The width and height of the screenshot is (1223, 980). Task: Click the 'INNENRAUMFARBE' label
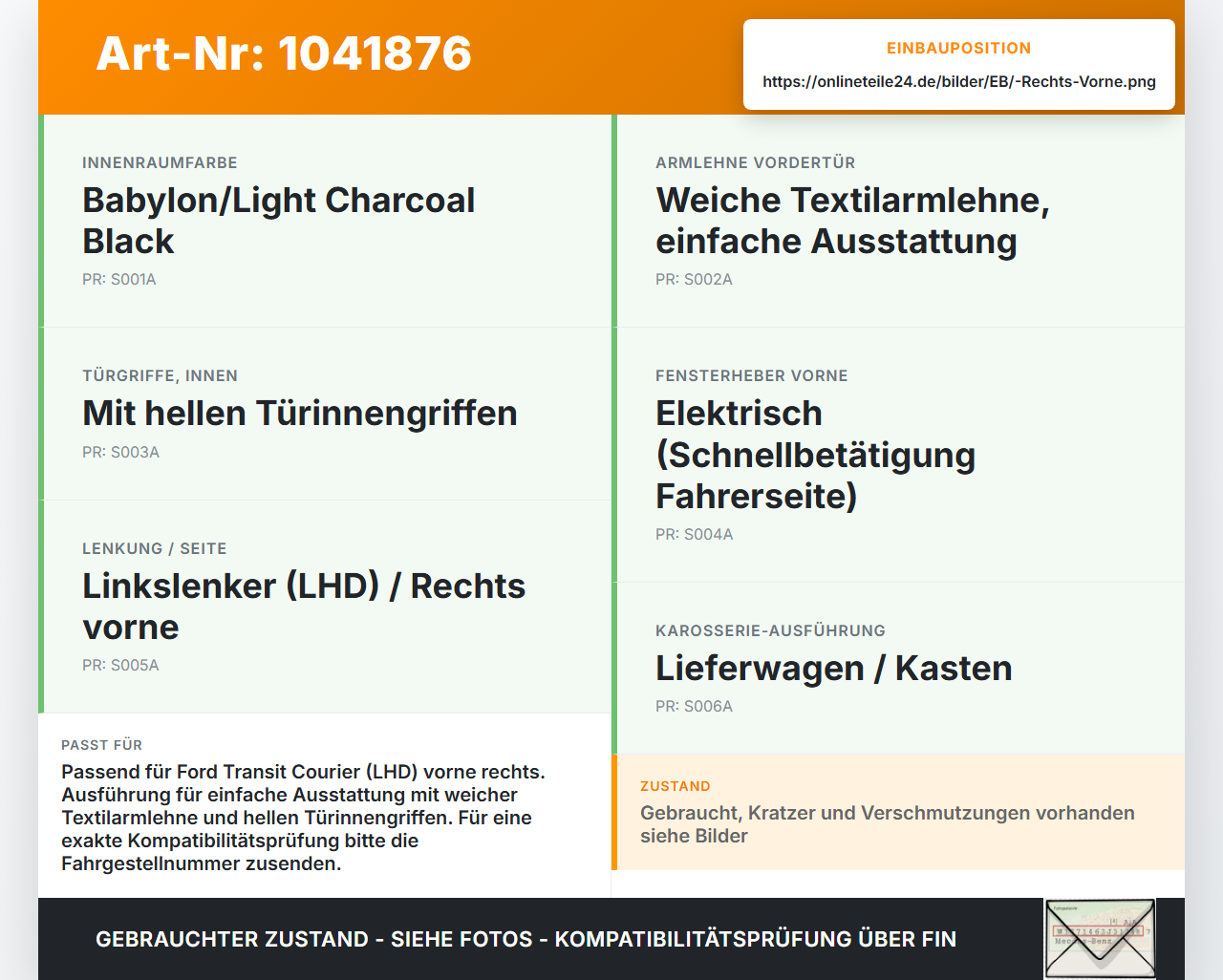point(160,162)
